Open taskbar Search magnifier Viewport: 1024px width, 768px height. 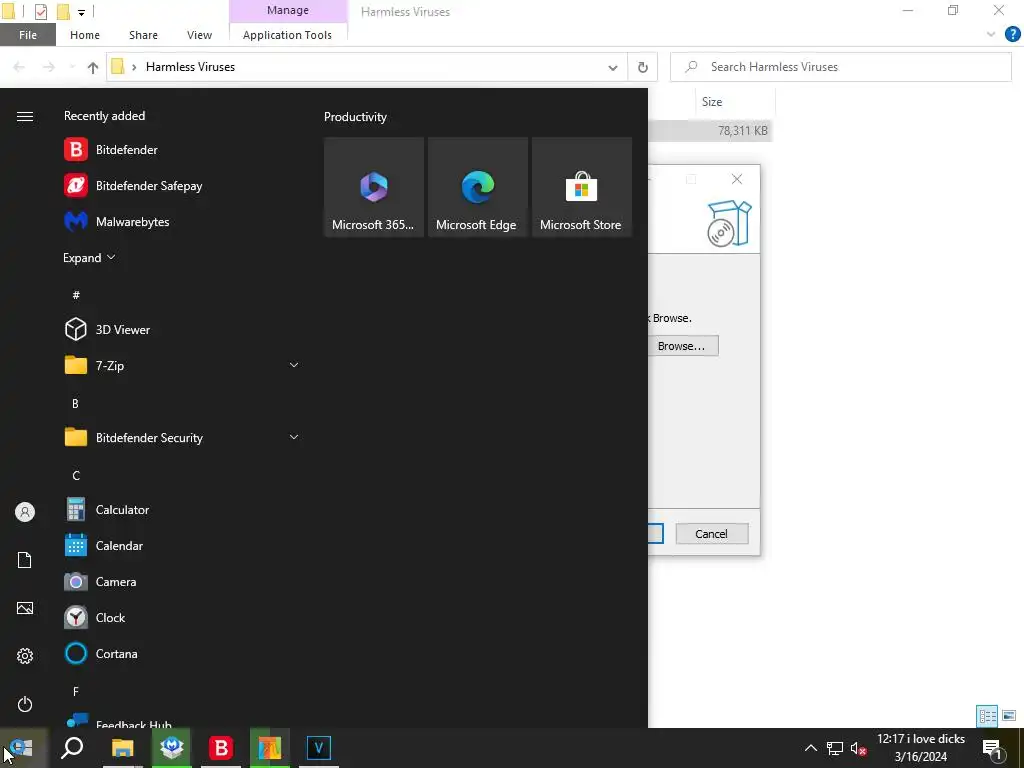[72, 748]
